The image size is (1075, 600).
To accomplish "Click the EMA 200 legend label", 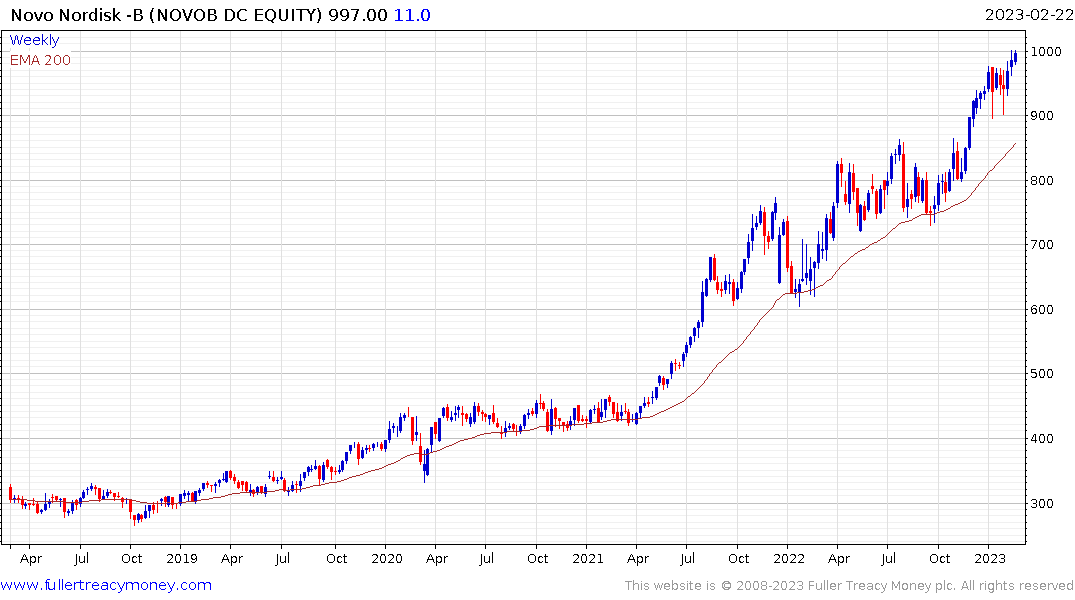I will (40, 60).
